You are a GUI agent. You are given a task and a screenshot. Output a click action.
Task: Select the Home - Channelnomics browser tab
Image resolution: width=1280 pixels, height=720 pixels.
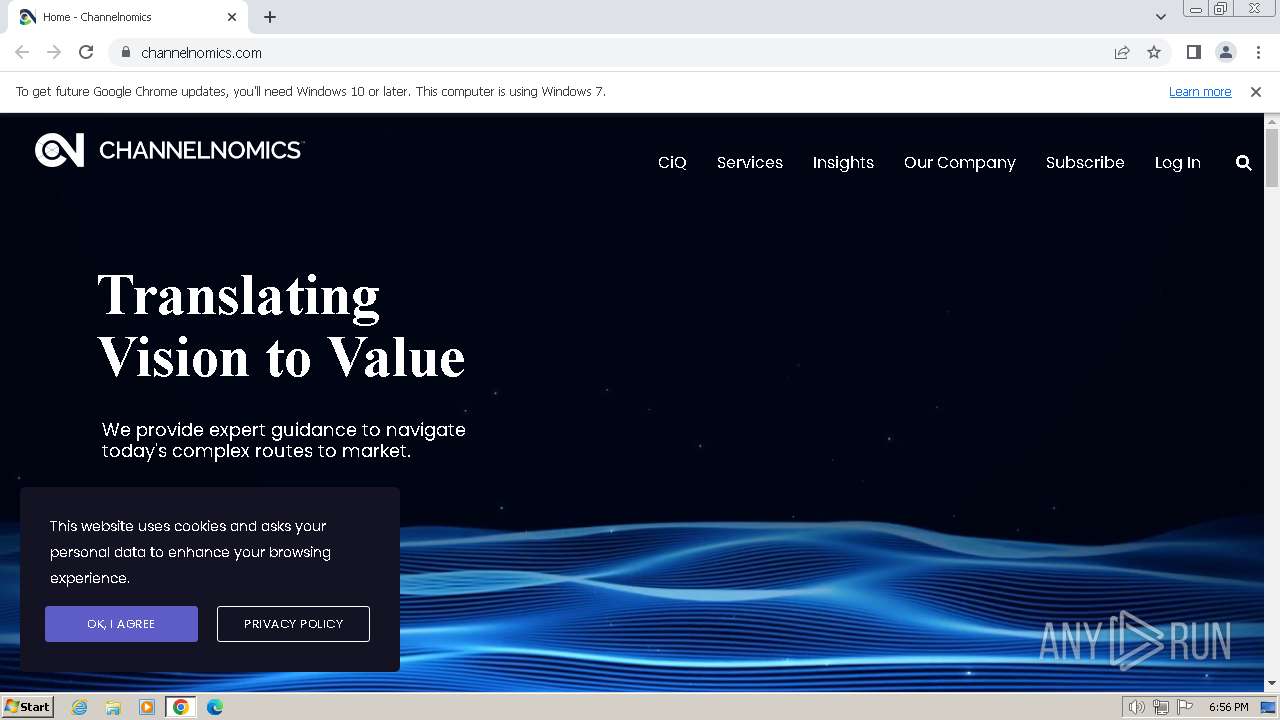128,17
